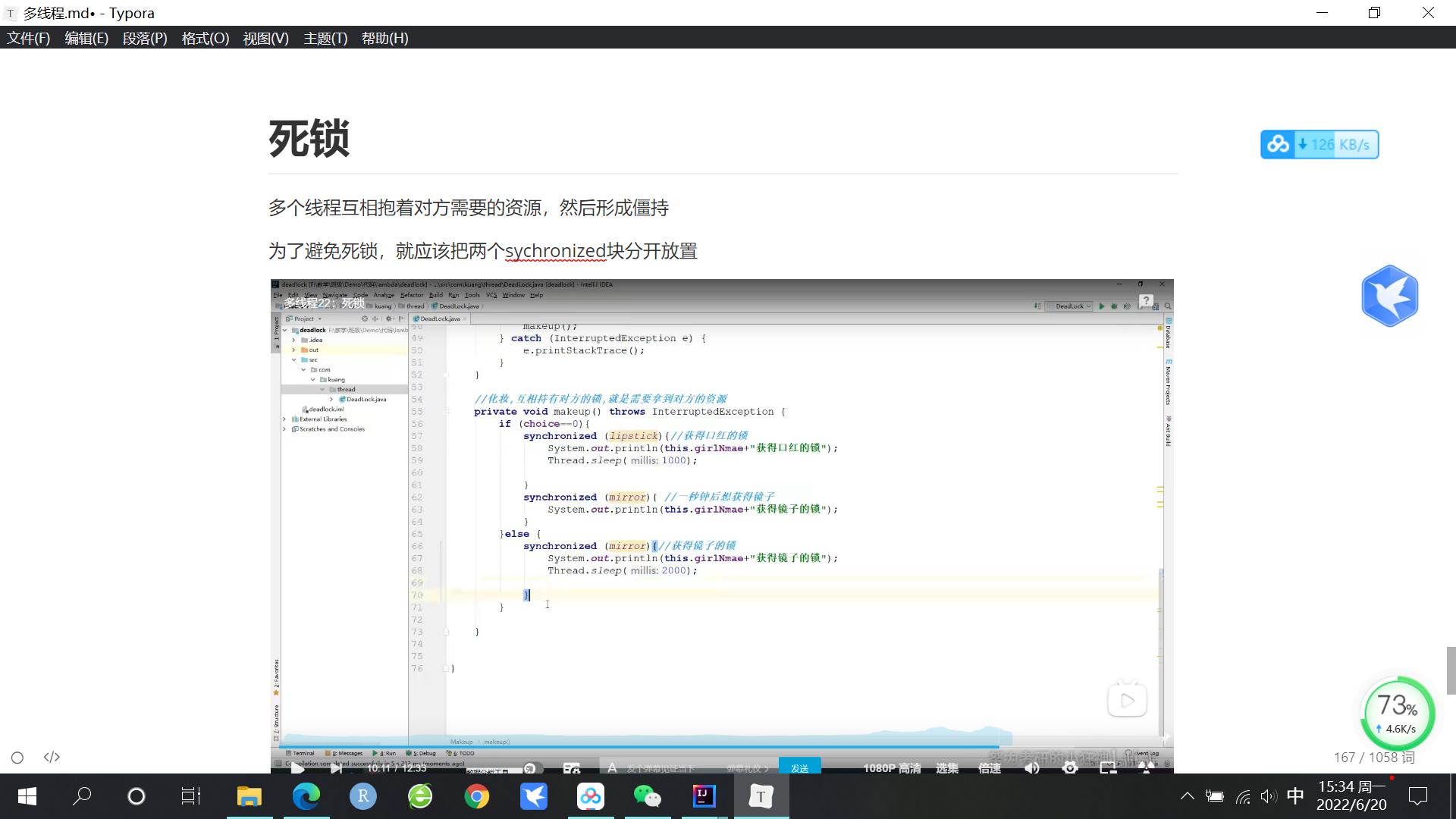
Task: Click the vertical scrollbar thumb
Action: coord(1451,670)
